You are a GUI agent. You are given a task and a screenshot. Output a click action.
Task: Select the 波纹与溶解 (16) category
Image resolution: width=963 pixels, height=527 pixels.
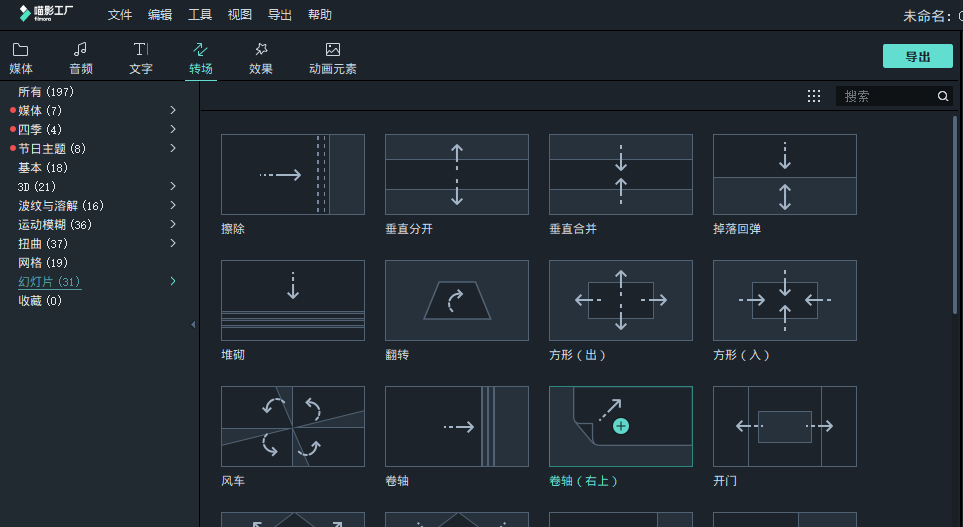point(61,206)
